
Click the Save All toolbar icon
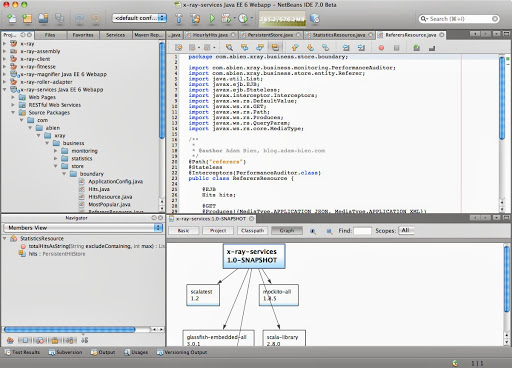(x=59, y=18)
